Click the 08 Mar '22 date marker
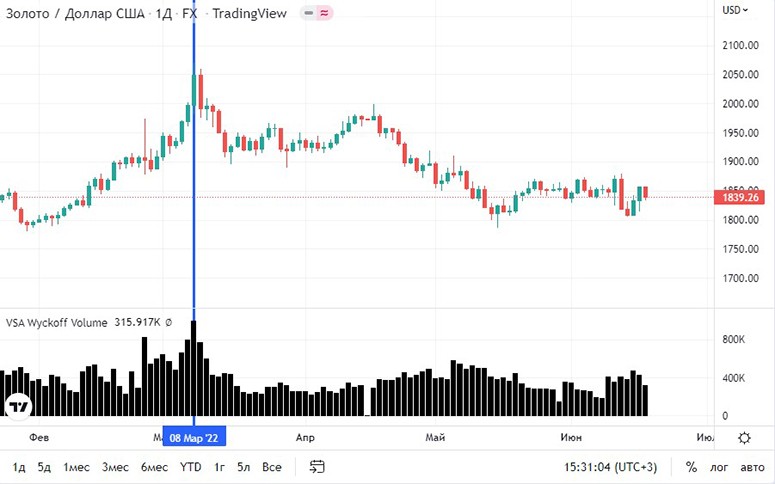Viewport: 775px width, 484px height. (x=194, y=438)
